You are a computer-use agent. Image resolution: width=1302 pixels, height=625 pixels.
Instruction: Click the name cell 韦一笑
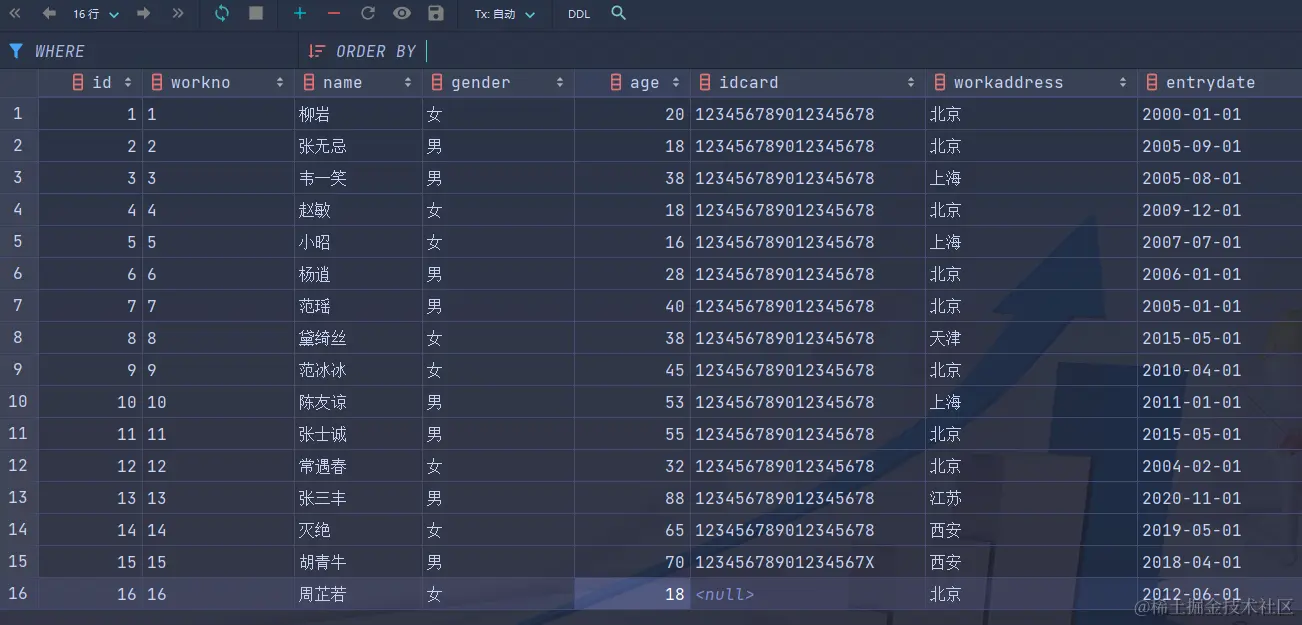(358, 178)
